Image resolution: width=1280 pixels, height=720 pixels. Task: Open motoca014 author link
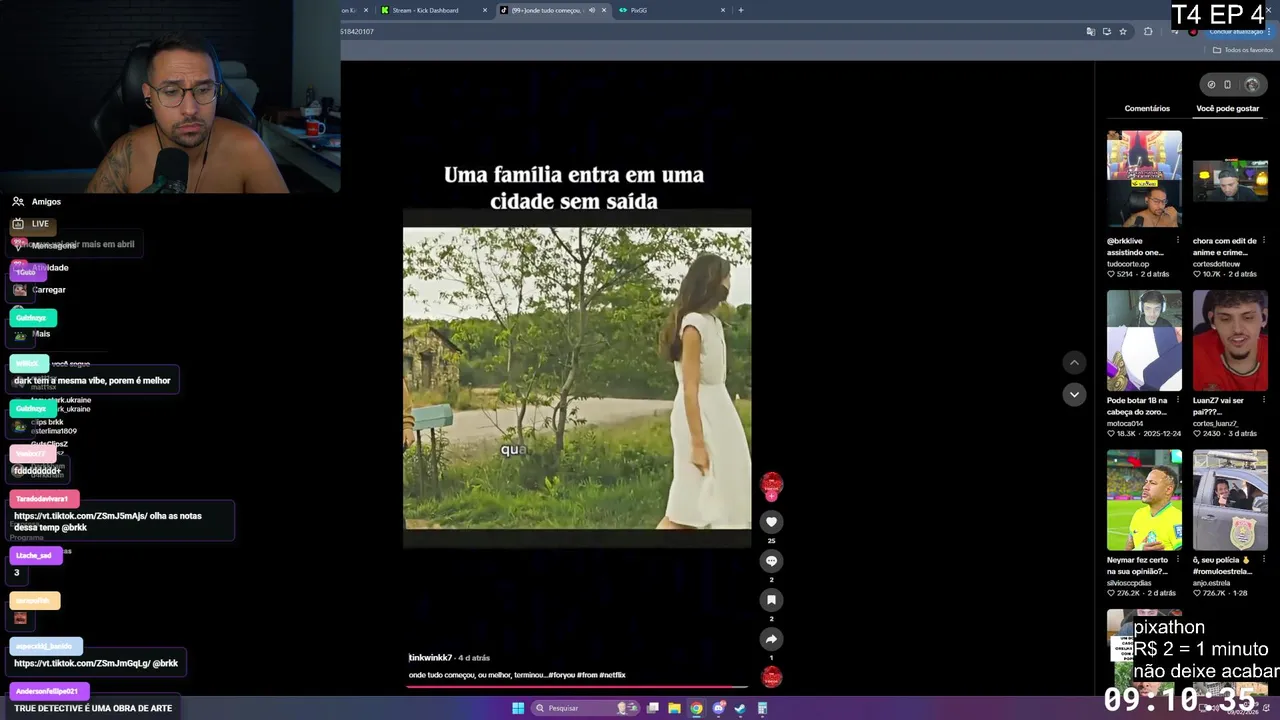[1125, 423]
